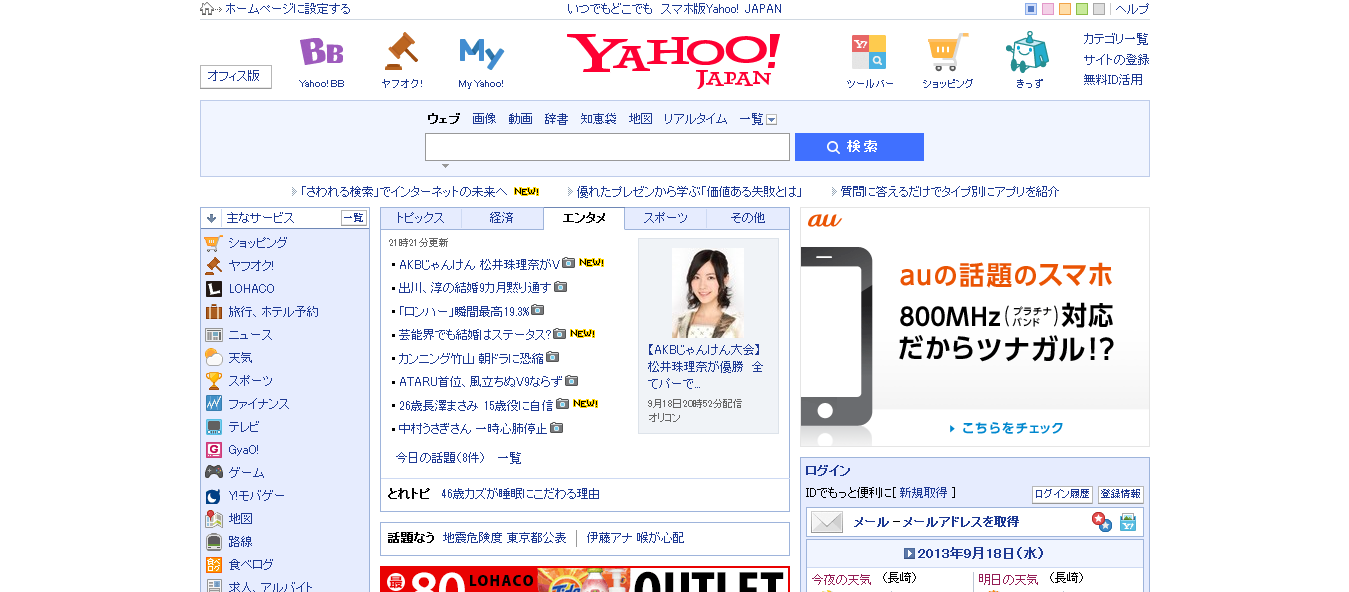Click the calendar icon beside mail link
Viewport: 1349px width, 592px height.
tap(1127, 522)
